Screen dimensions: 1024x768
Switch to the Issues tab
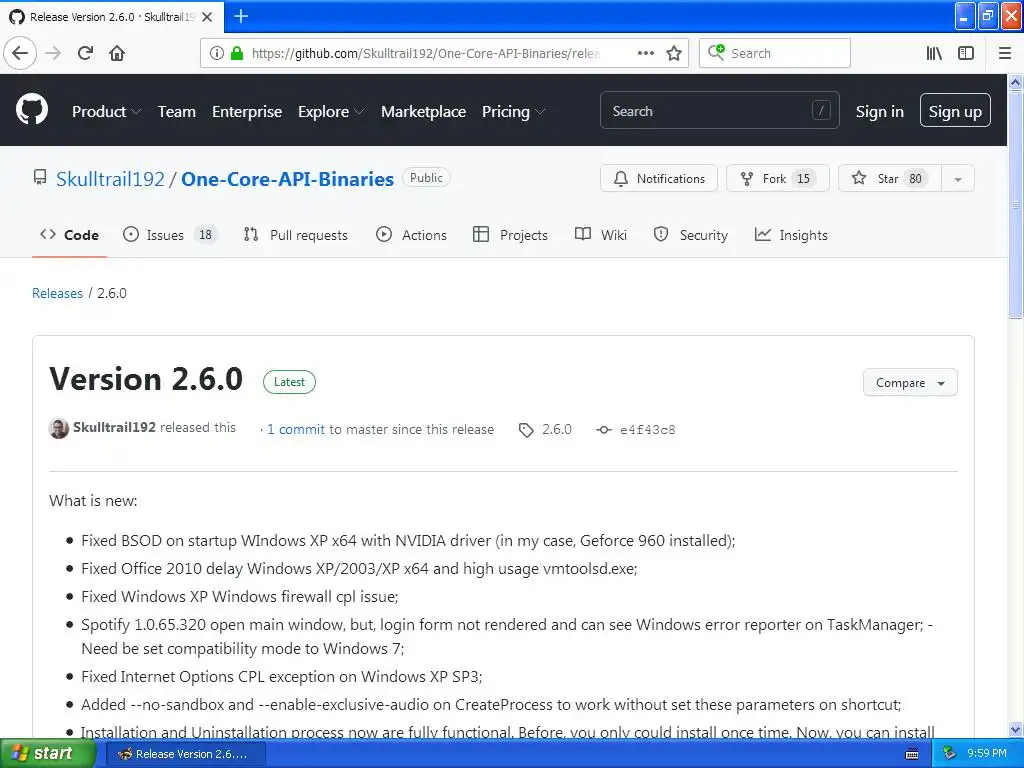coord(170,235)
